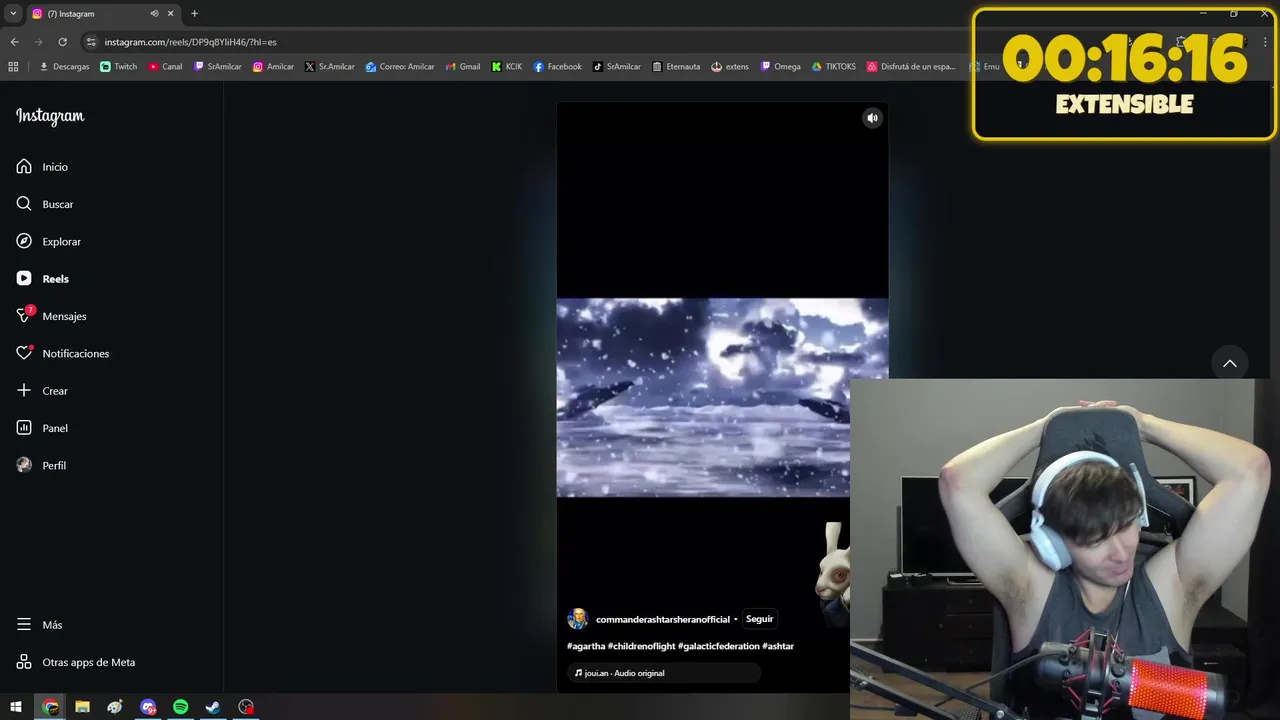The image size is (1280, 720).
Task: Open Paint app in taskbar
Action: (x=115, y=707)
